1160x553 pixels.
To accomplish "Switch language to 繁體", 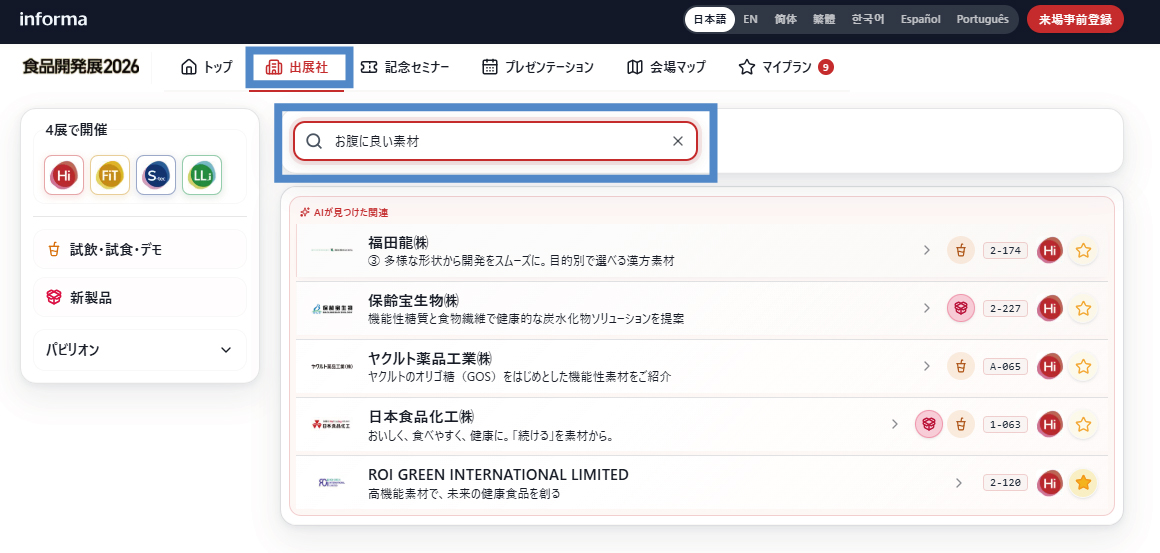I will tap(824, 20).
